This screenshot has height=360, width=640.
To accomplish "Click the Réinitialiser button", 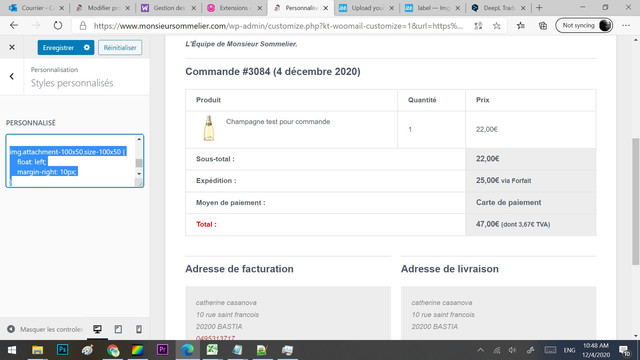I will [x=120, y=47].
